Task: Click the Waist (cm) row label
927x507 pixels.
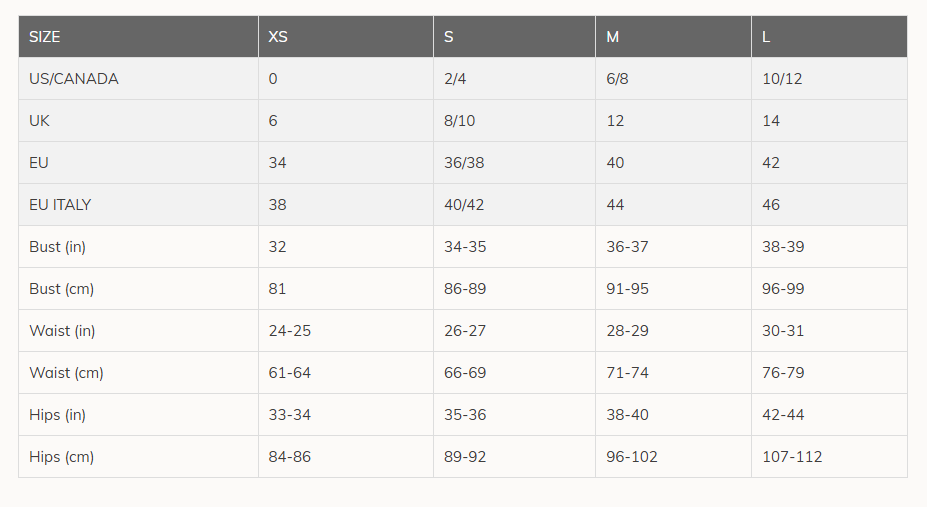Action: (66, 373)
